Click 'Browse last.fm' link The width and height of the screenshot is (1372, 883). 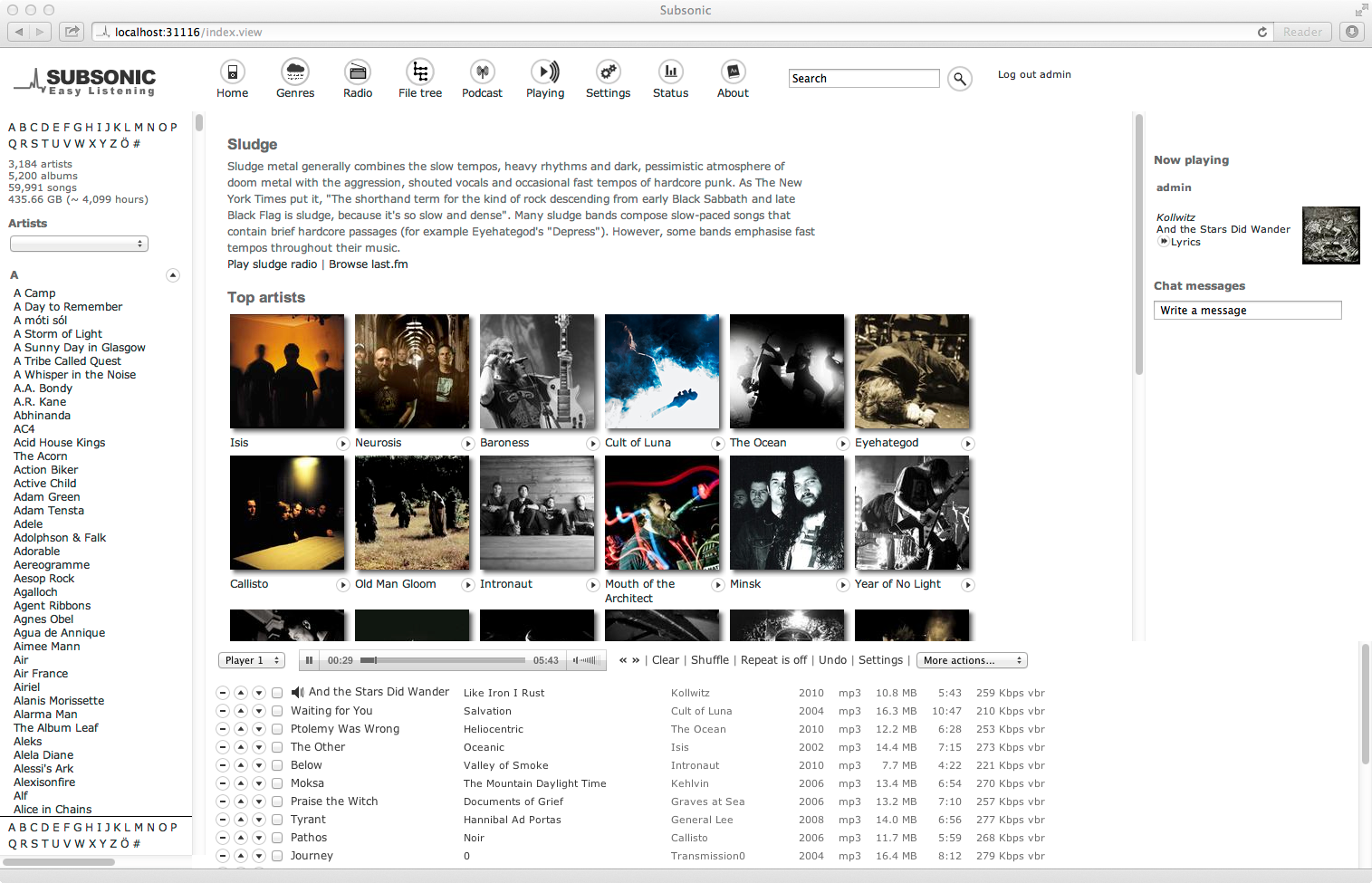tap(369, 264)
